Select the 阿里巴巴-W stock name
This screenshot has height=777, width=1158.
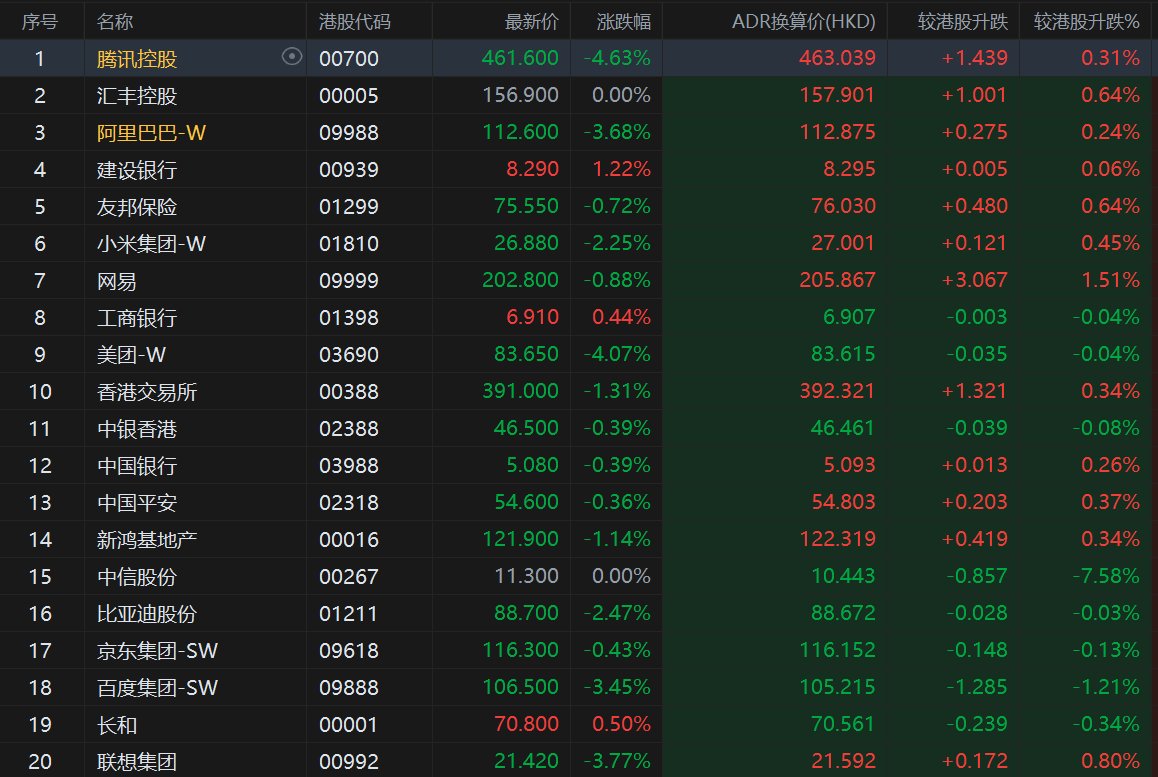151,132
